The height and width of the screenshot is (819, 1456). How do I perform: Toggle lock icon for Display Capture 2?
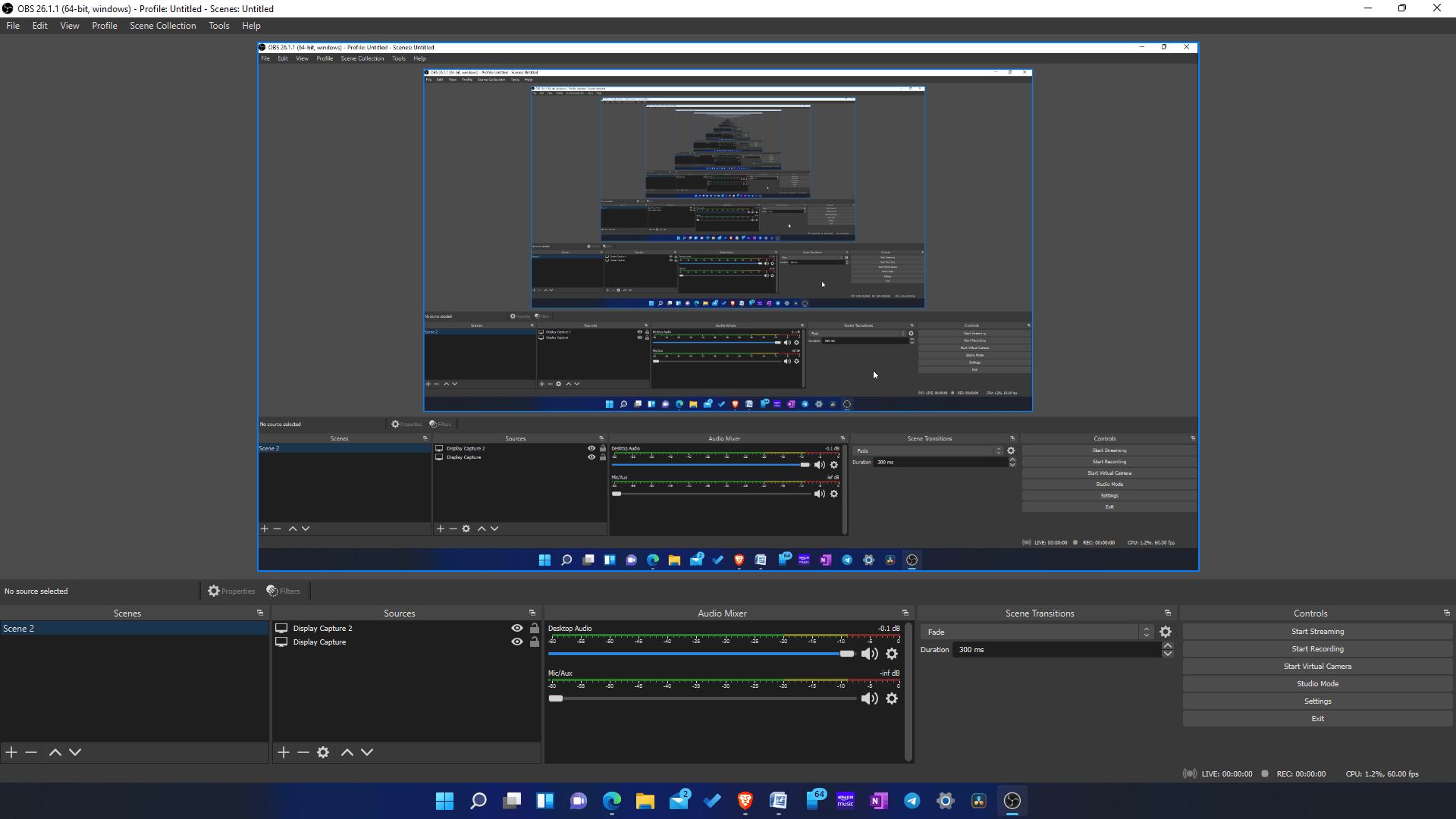533,628
